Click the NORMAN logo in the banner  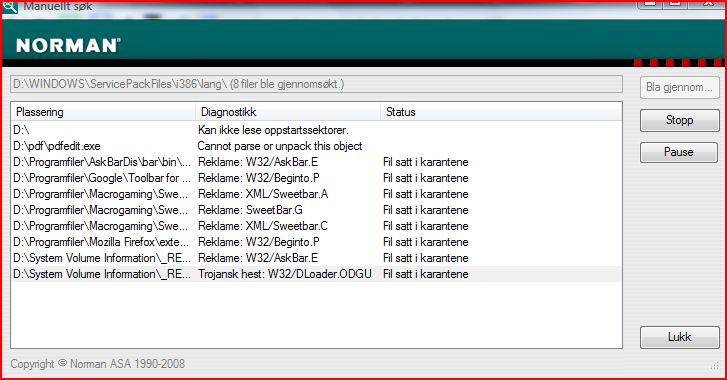(68, 45)
